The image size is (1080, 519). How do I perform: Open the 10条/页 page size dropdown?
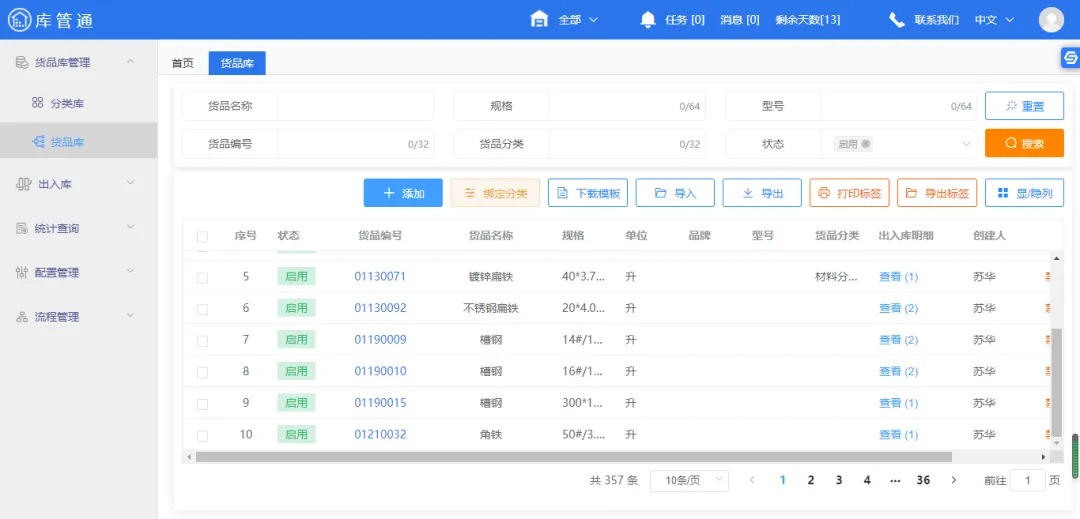click(x=689, y=481)
